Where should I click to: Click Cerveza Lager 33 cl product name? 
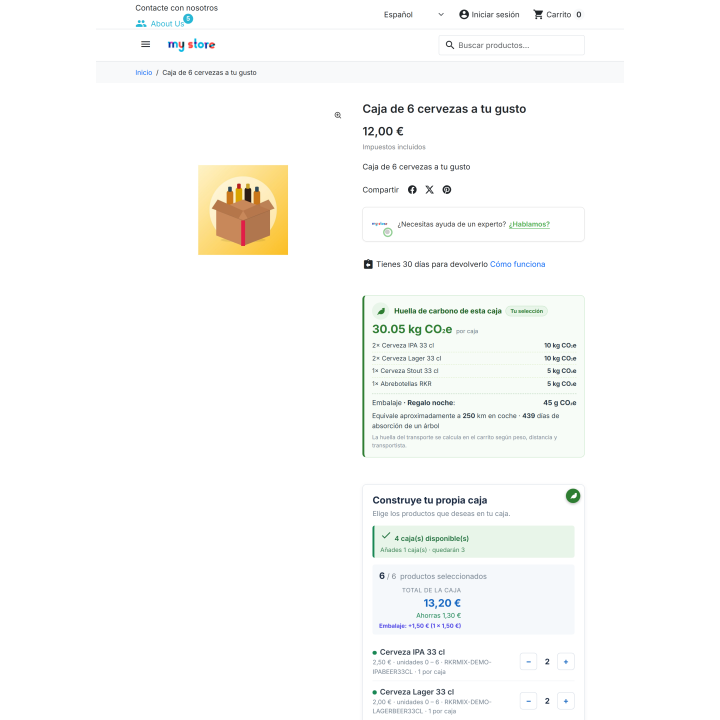coord(417,692)
